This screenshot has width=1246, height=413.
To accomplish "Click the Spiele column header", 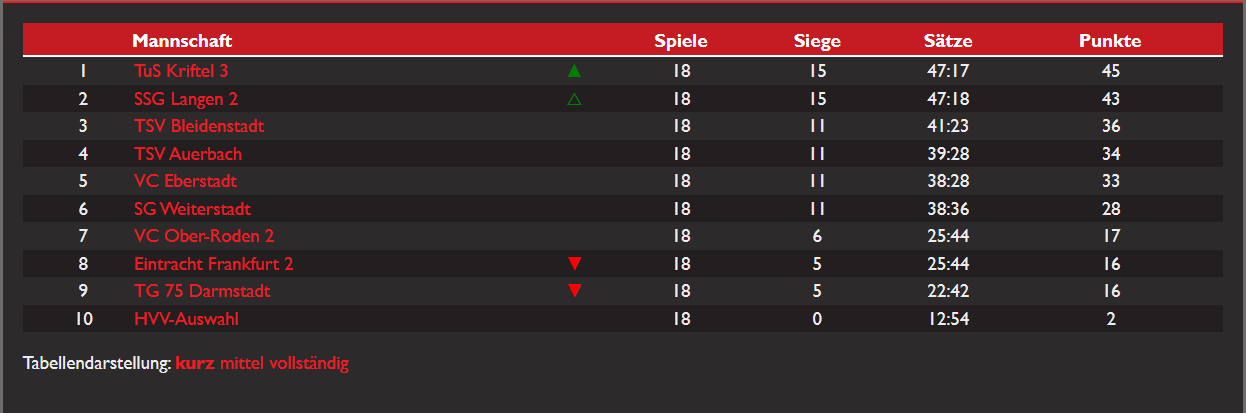I will click(681, 41).
